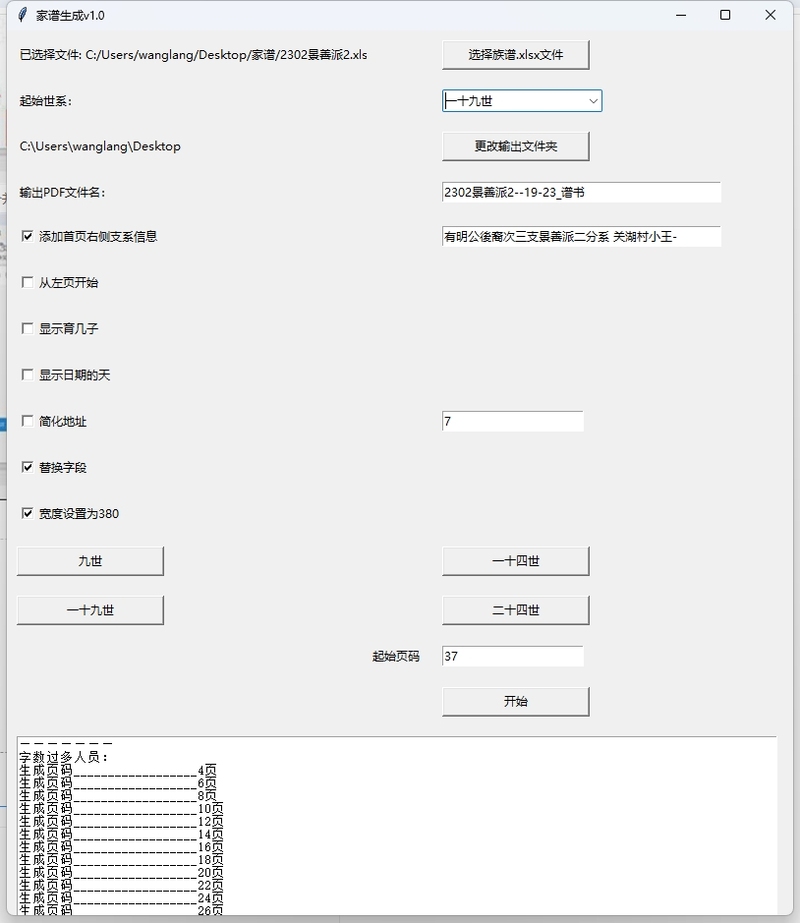Choose the 一十九世 button
Viewport: 800px width, 923px height.
91,610
